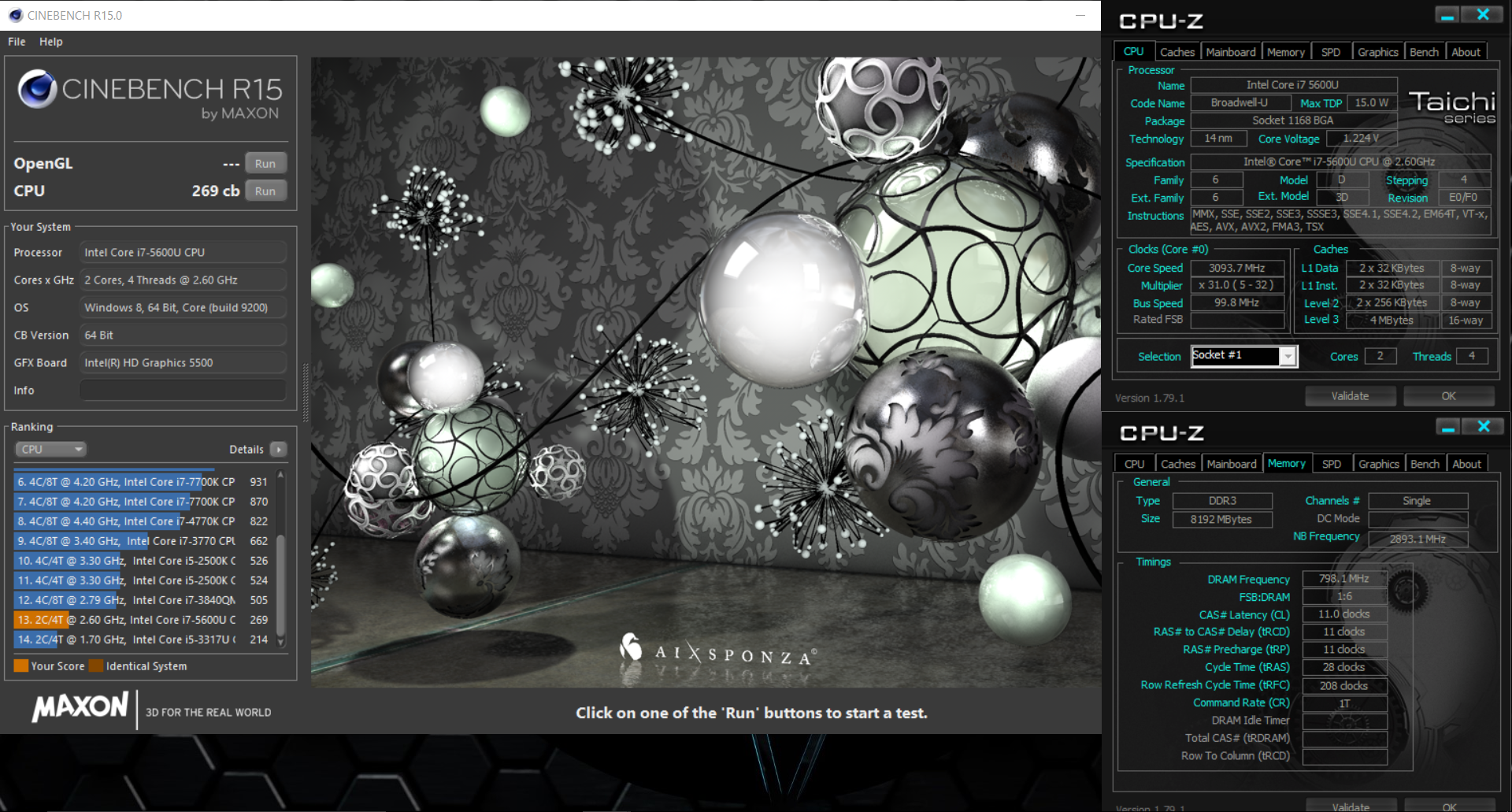The width and height of the screenshot is (1512, 812).
Task: Click the memory Size value 8192 MBytes
Action: click(x=1222, y=520)
